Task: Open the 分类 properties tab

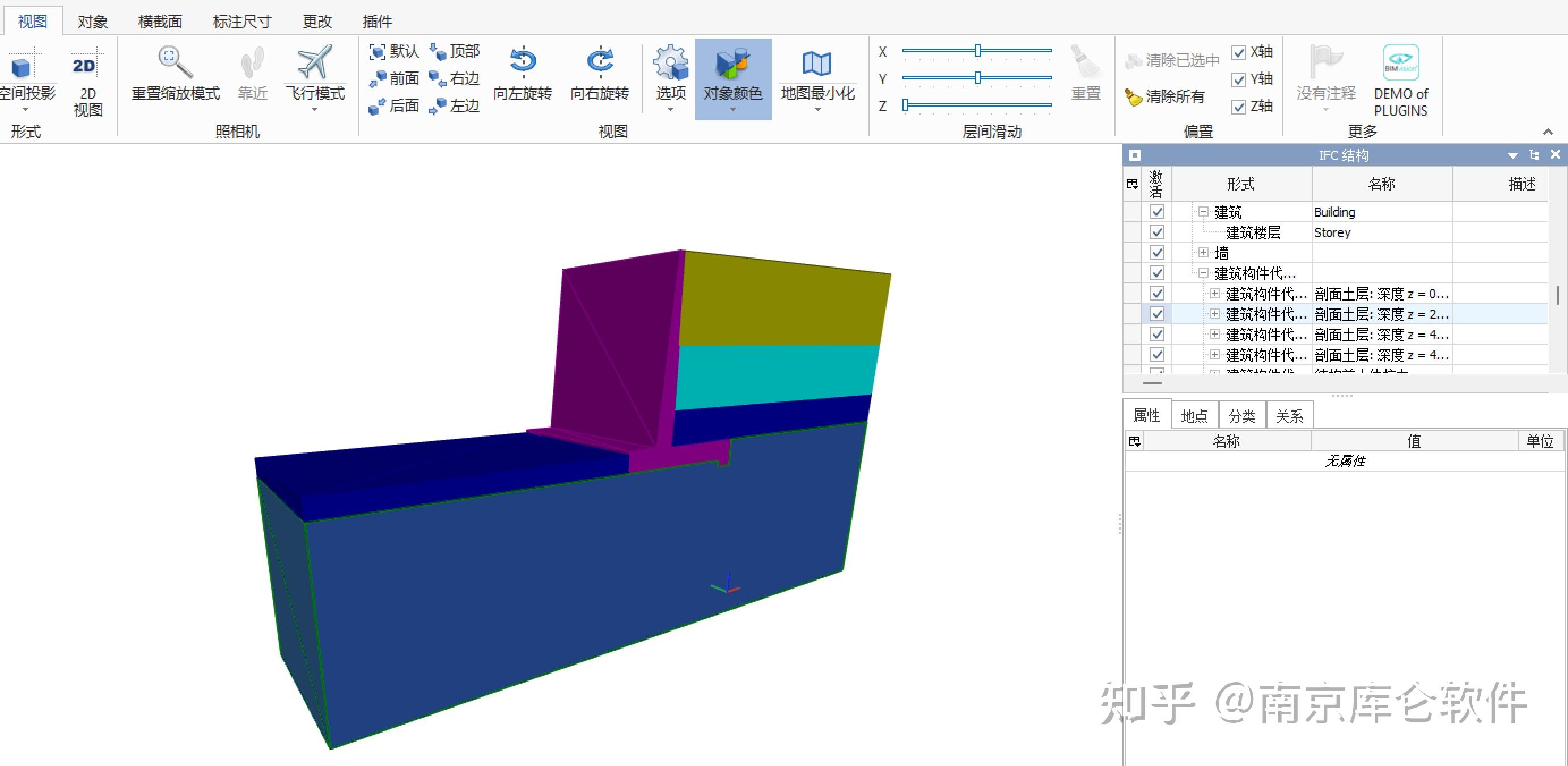Action: [x=1241, y=416]
